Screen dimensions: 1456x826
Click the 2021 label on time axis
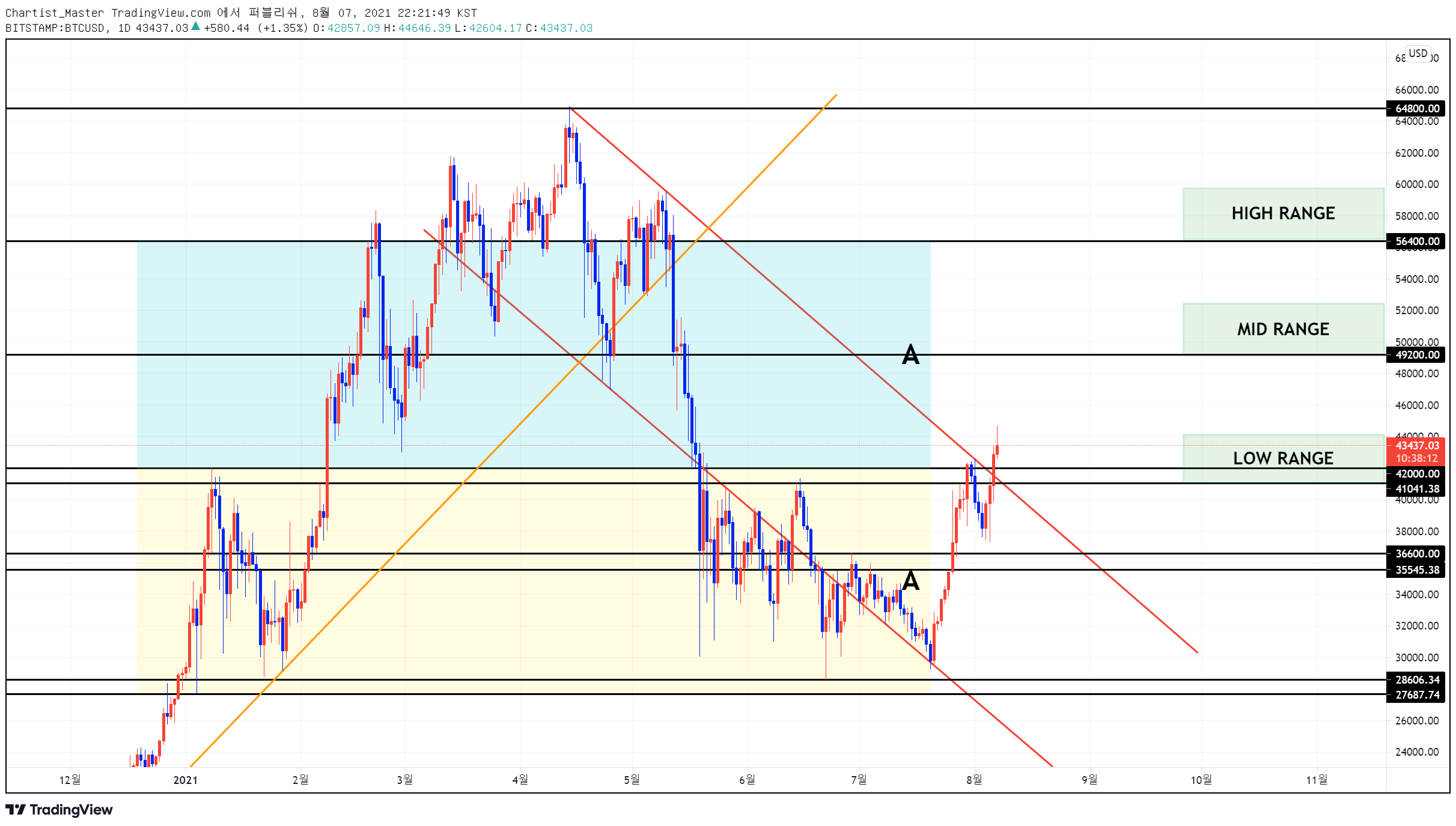click(185, 780)
